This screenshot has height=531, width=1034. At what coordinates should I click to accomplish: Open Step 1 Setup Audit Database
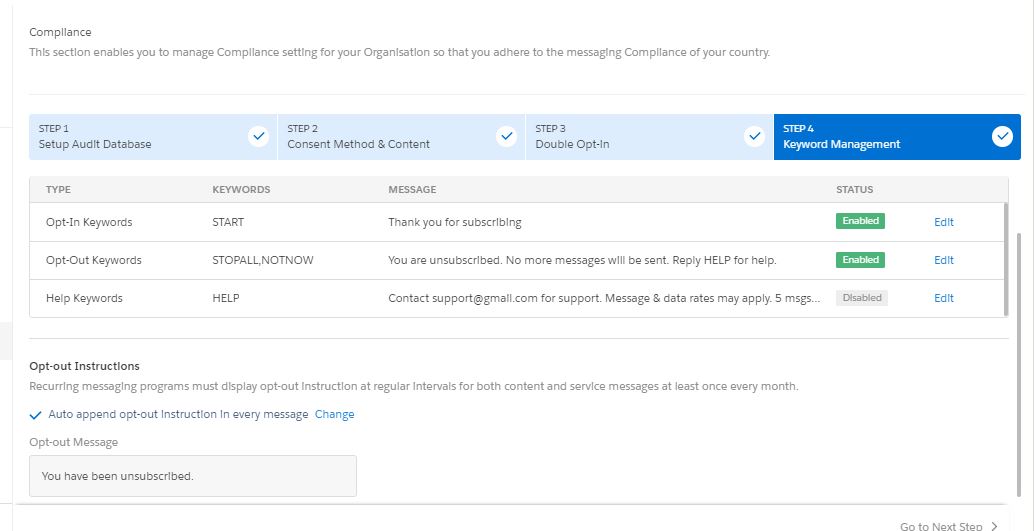(x=153, y=137)
